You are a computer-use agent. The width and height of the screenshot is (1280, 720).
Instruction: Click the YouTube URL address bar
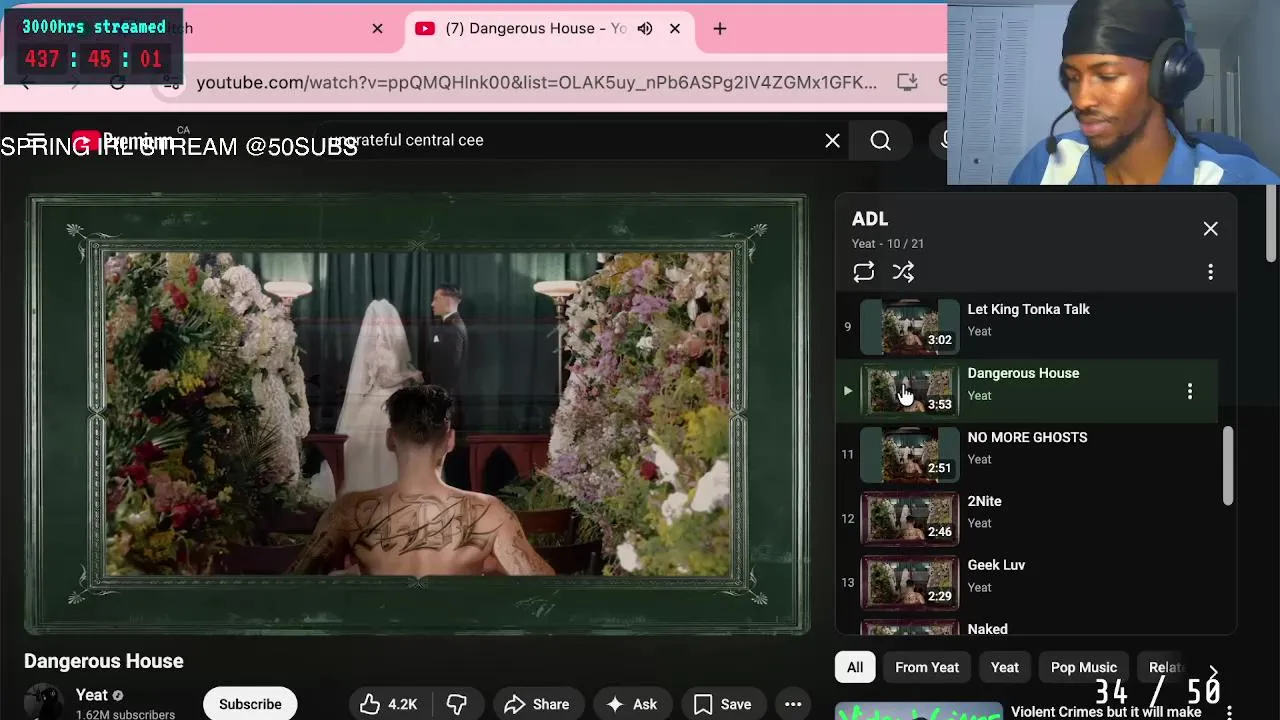tap(536, 82)
